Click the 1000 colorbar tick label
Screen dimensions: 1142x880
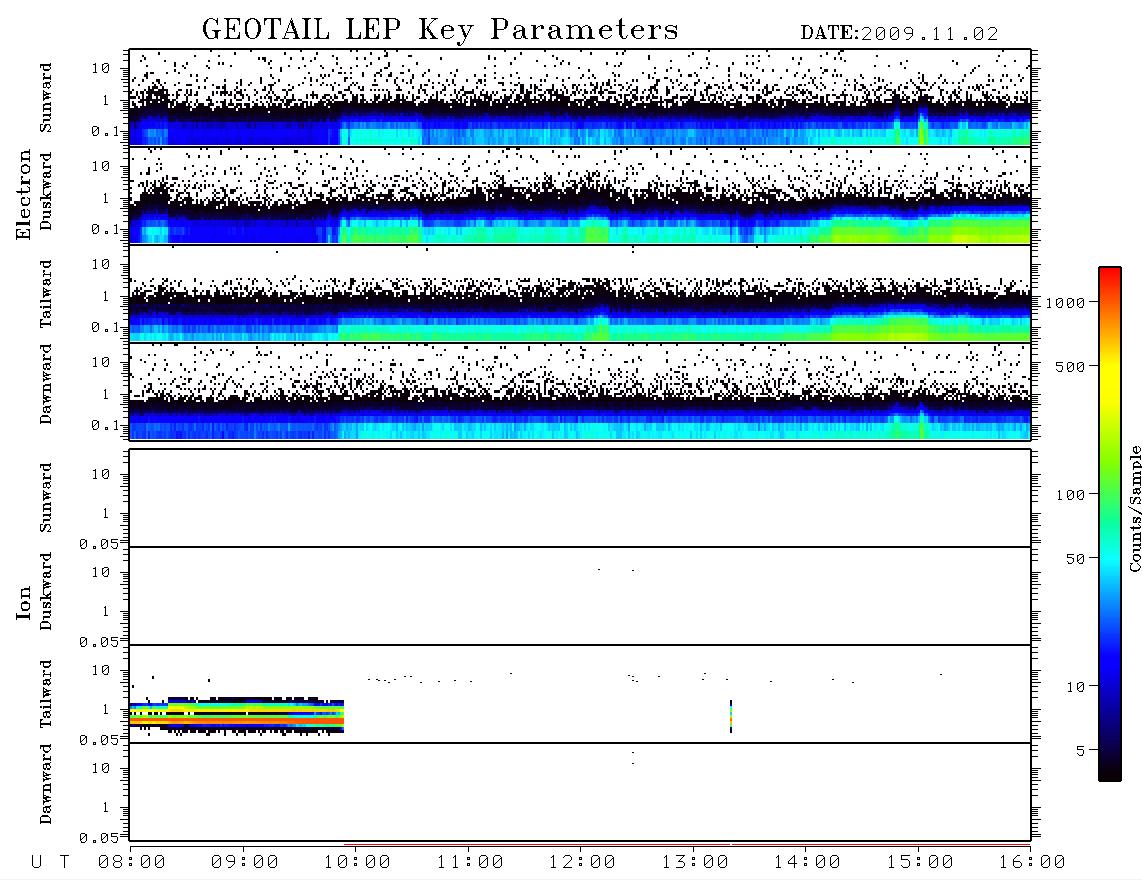pos(1065,303)
